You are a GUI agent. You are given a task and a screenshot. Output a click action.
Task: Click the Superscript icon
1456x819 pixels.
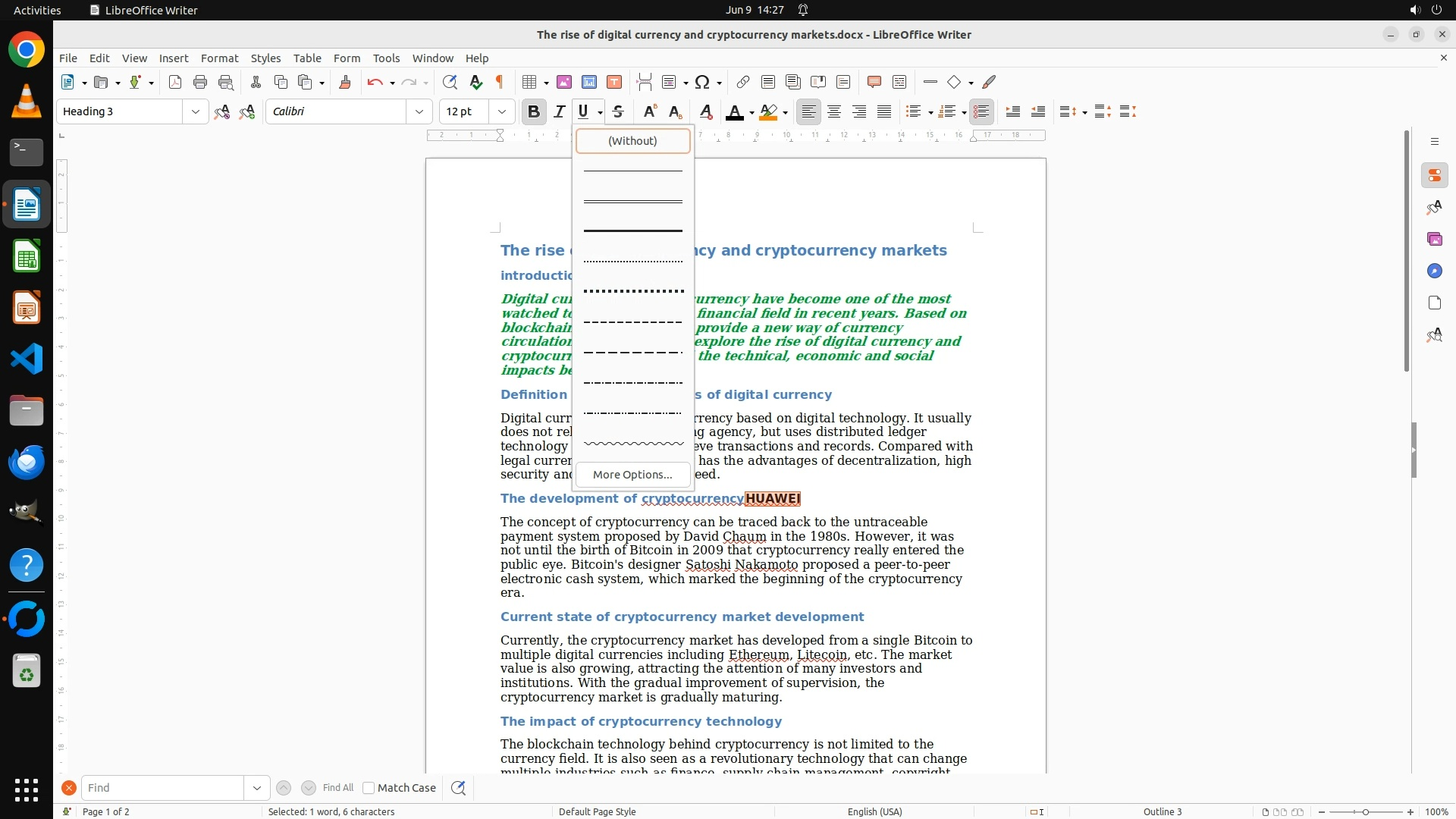coord(649,112)
